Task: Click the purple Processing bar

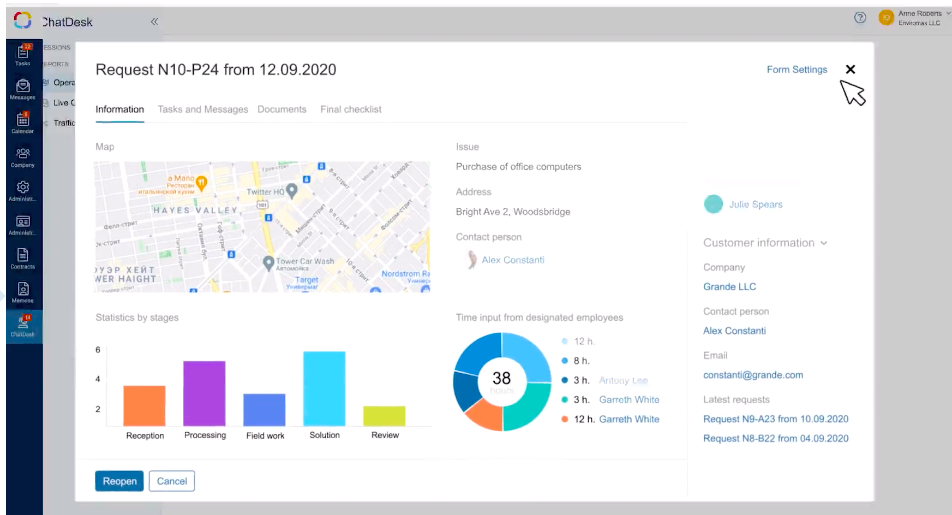Action: 205,394
